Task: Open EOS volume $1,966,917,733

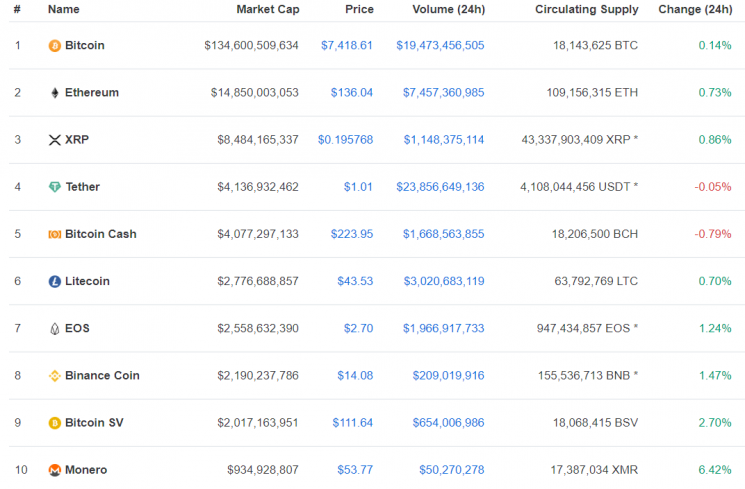Action: [x=444, y=328]
